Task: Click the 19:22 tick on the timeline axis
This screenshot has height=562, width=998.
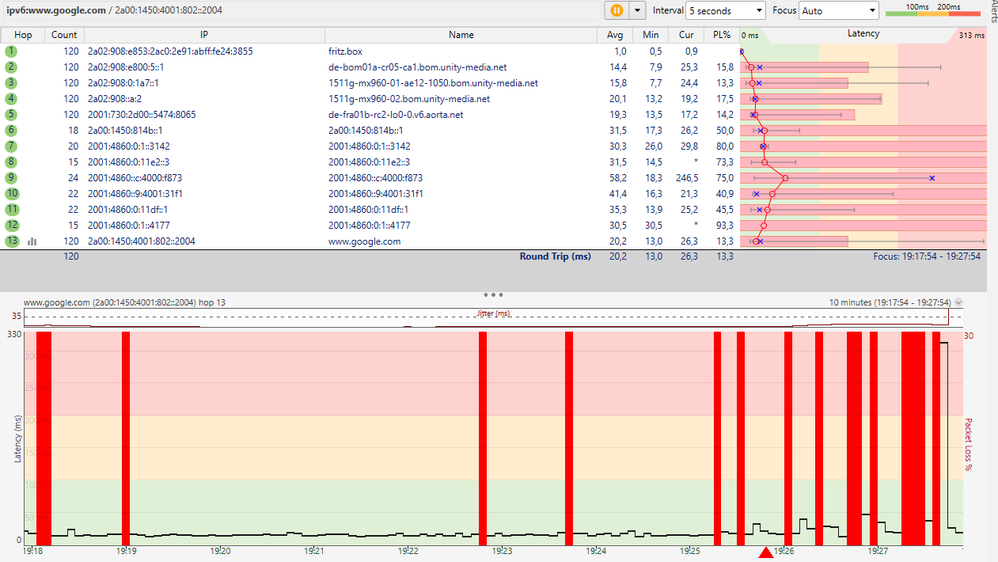Action: coord(408,551)
